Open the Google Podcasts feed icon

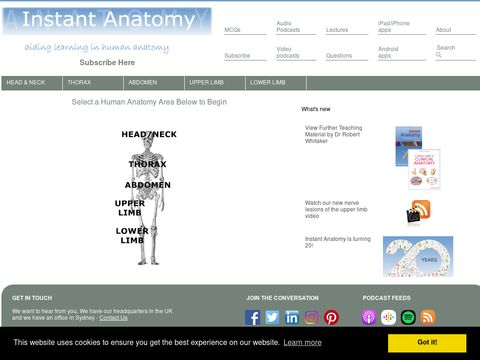tap(388, 317)
